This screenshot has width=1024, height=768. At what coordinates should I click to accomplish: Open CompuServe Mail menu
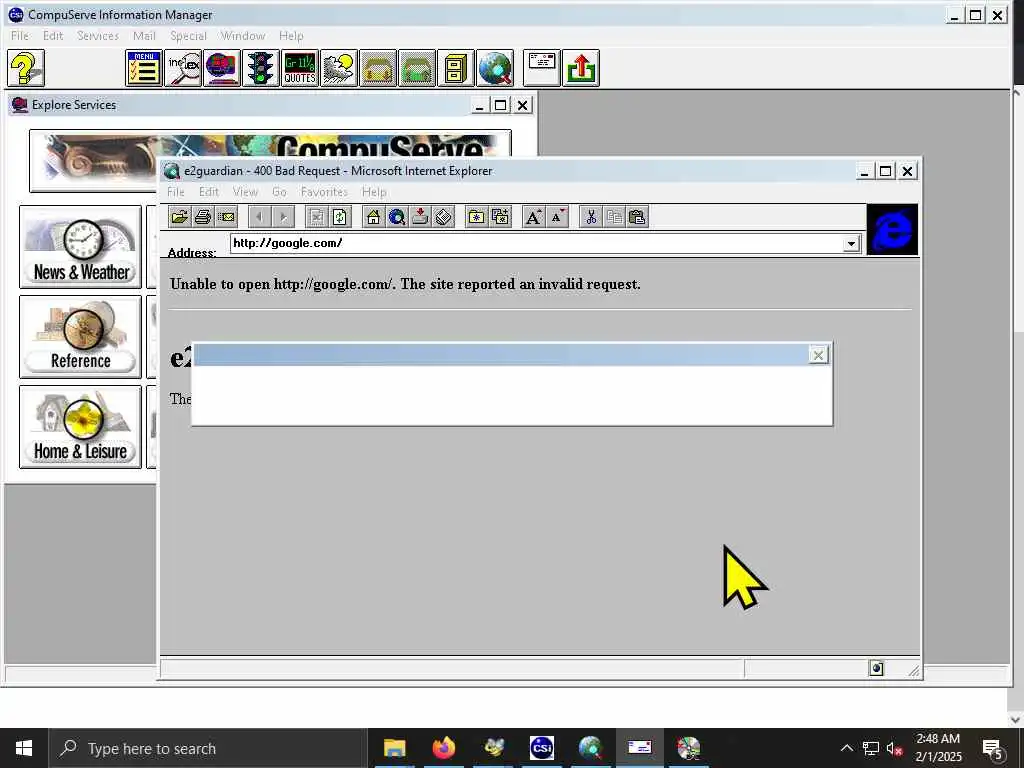144,36
